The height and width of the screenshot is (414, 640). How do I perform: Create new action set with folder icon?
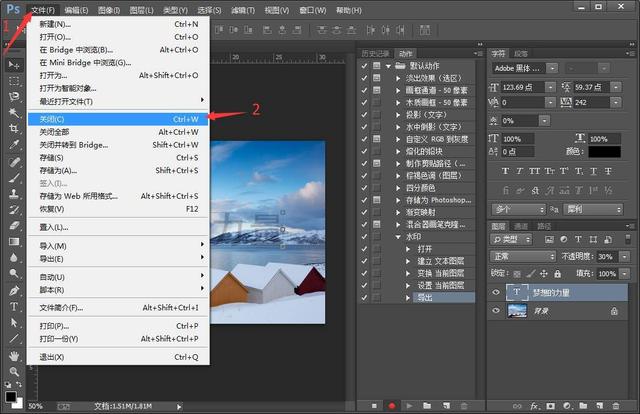click(427, 406)
